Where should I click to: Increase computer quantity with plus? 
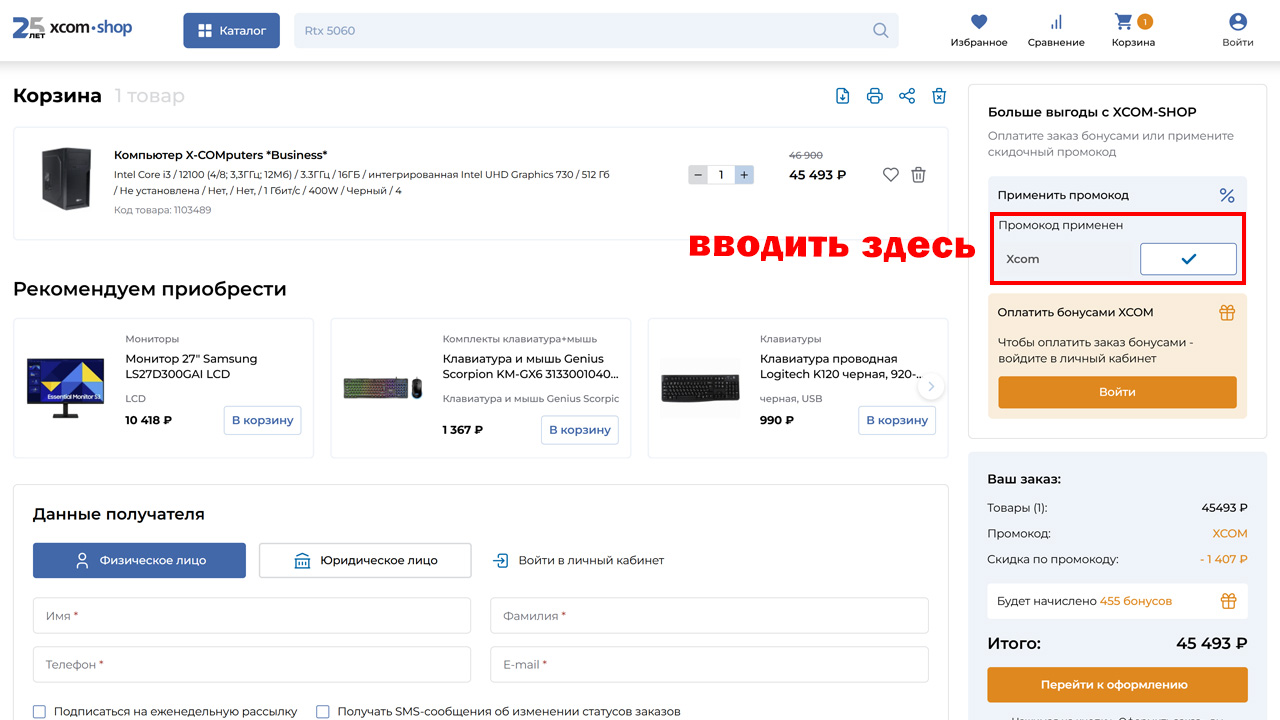[743, 175]
